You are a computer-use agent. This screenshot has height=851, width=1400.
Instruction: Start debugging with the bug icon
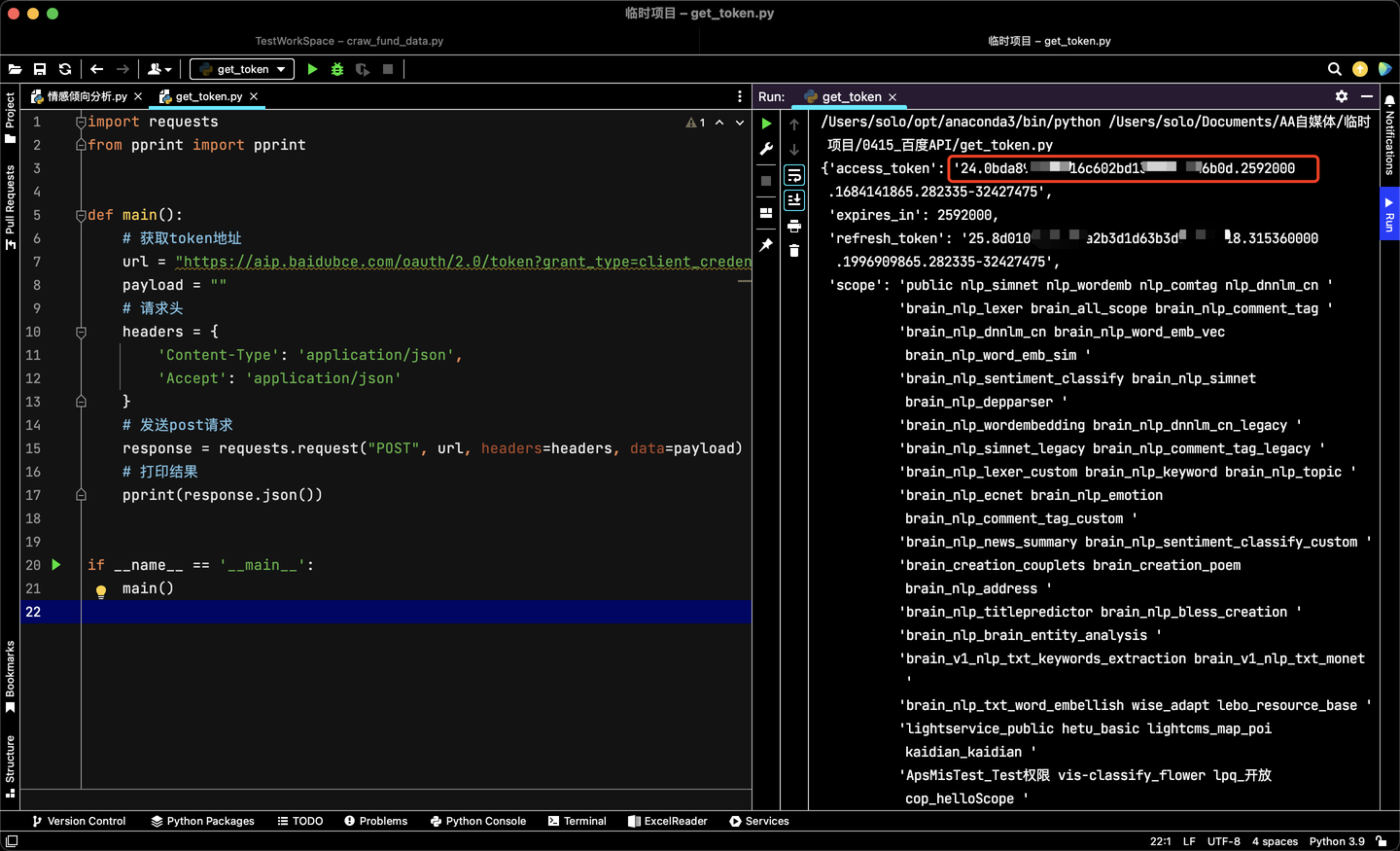pyautogui.click(x=337, y=69)
